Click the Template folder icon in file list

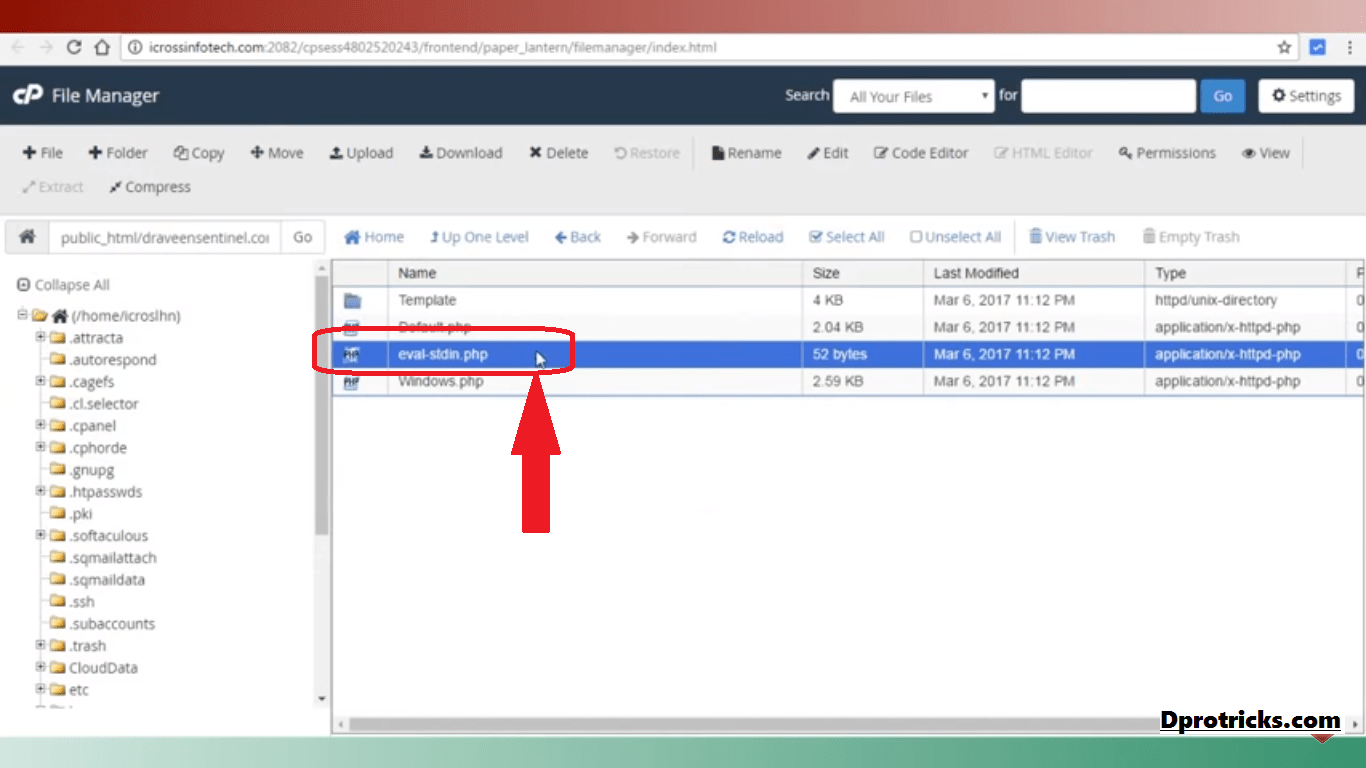(352, 300)
